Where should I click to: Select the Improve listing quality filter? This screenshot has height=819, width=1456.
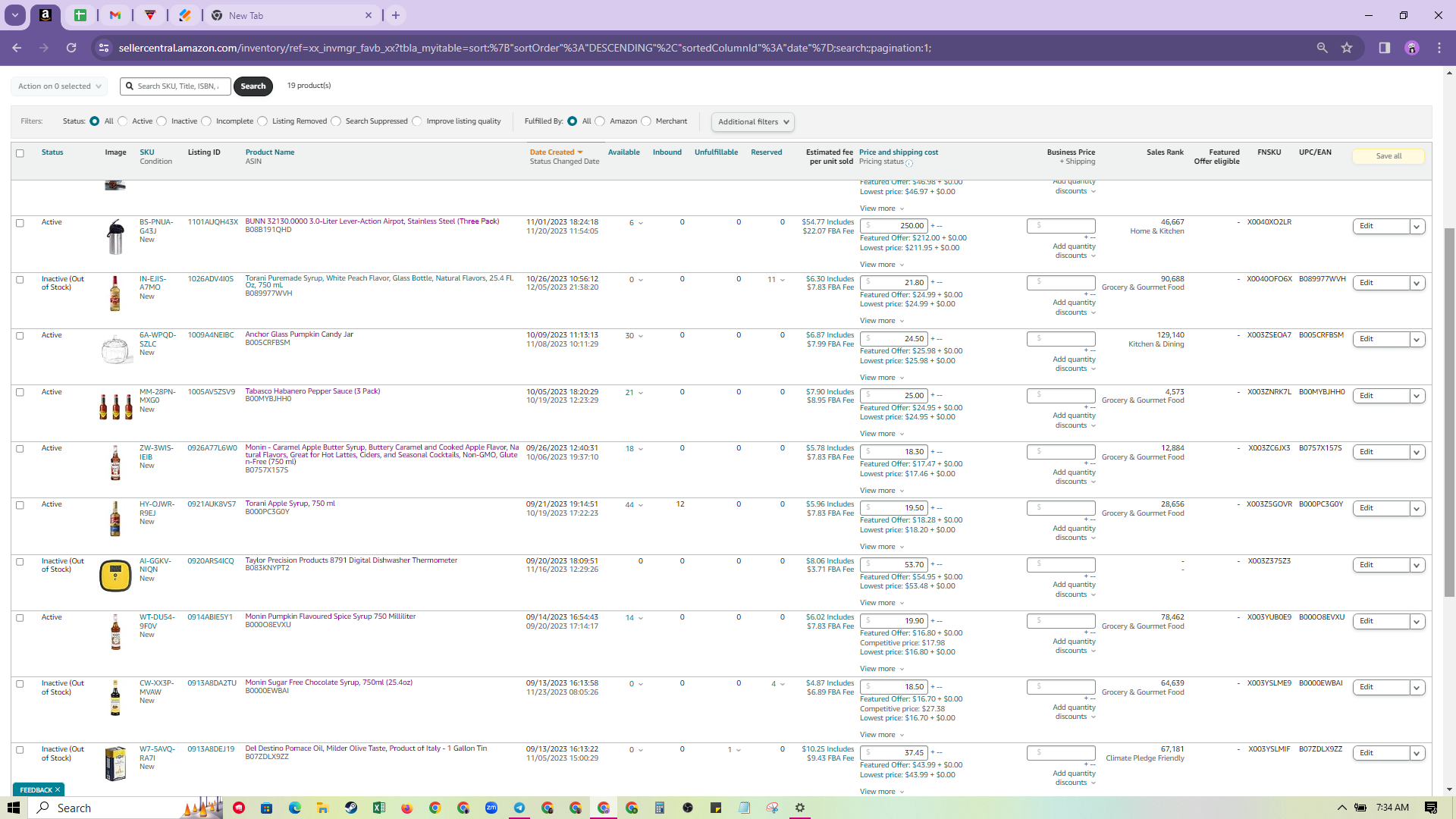(417, 121)
